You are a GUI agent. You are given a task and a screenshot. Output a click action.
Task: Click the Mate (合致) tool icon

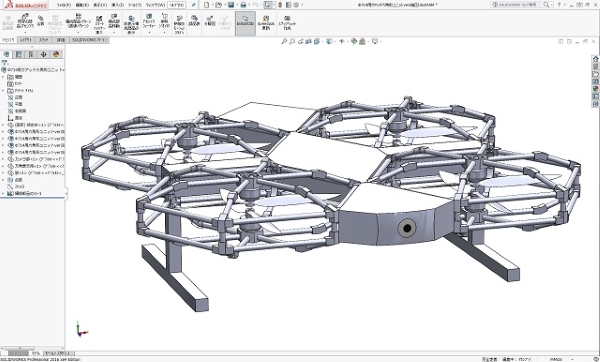tap(41, 18)
